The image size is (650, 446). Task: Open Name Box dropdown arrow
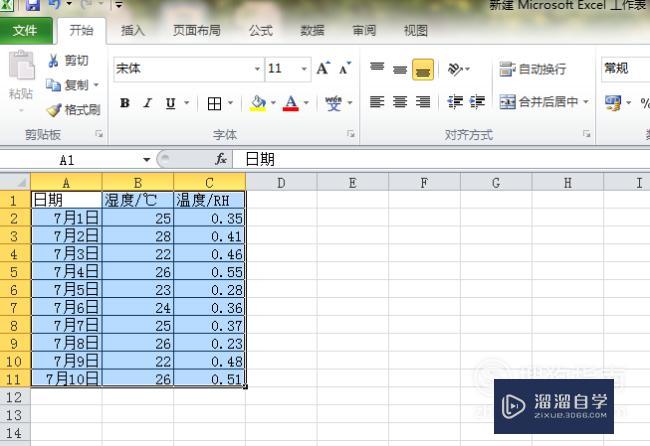point(146,160)
